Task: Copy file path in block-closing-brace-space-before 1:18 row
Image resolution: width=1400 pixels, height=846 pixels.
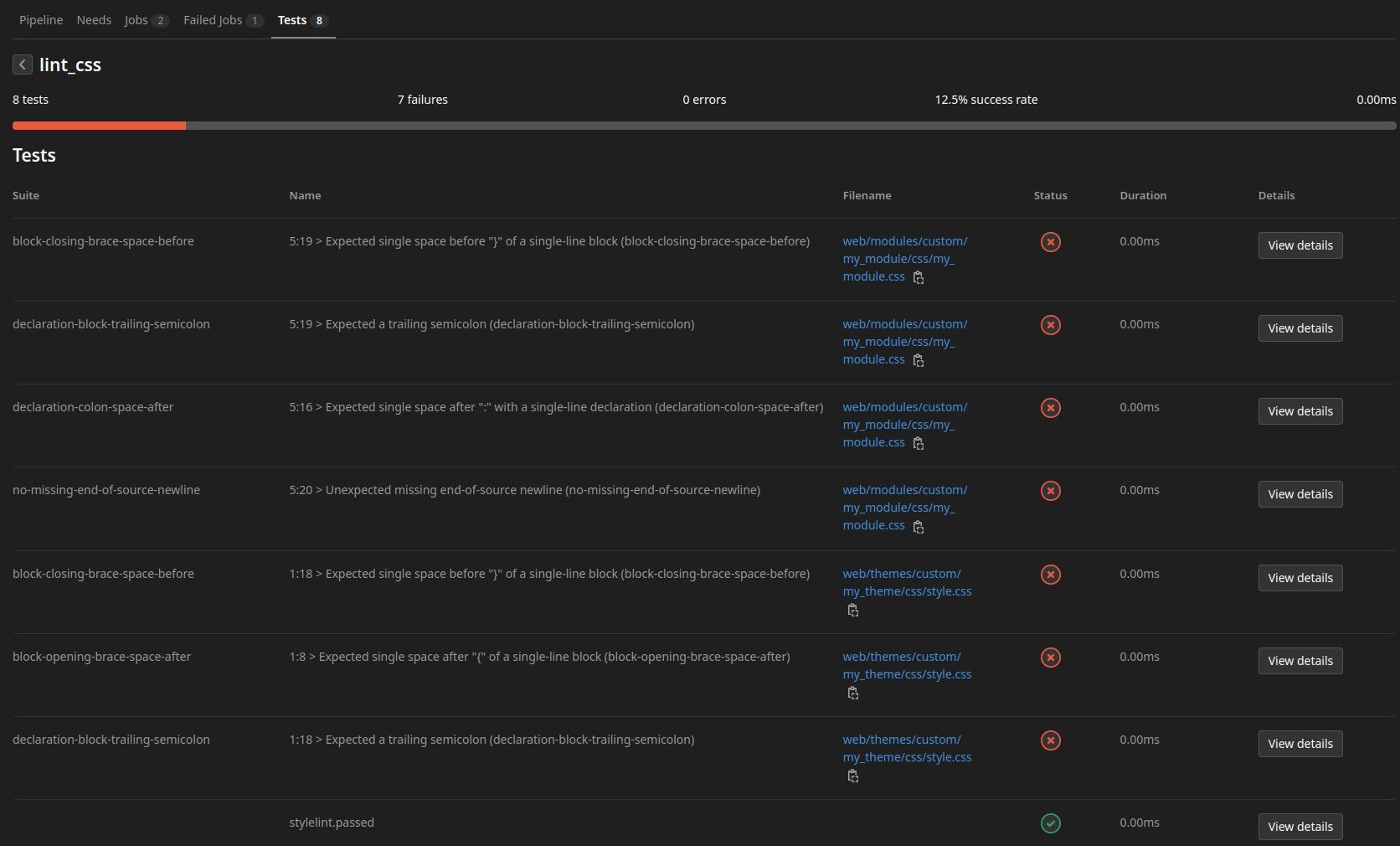Action: coord(853,611)
